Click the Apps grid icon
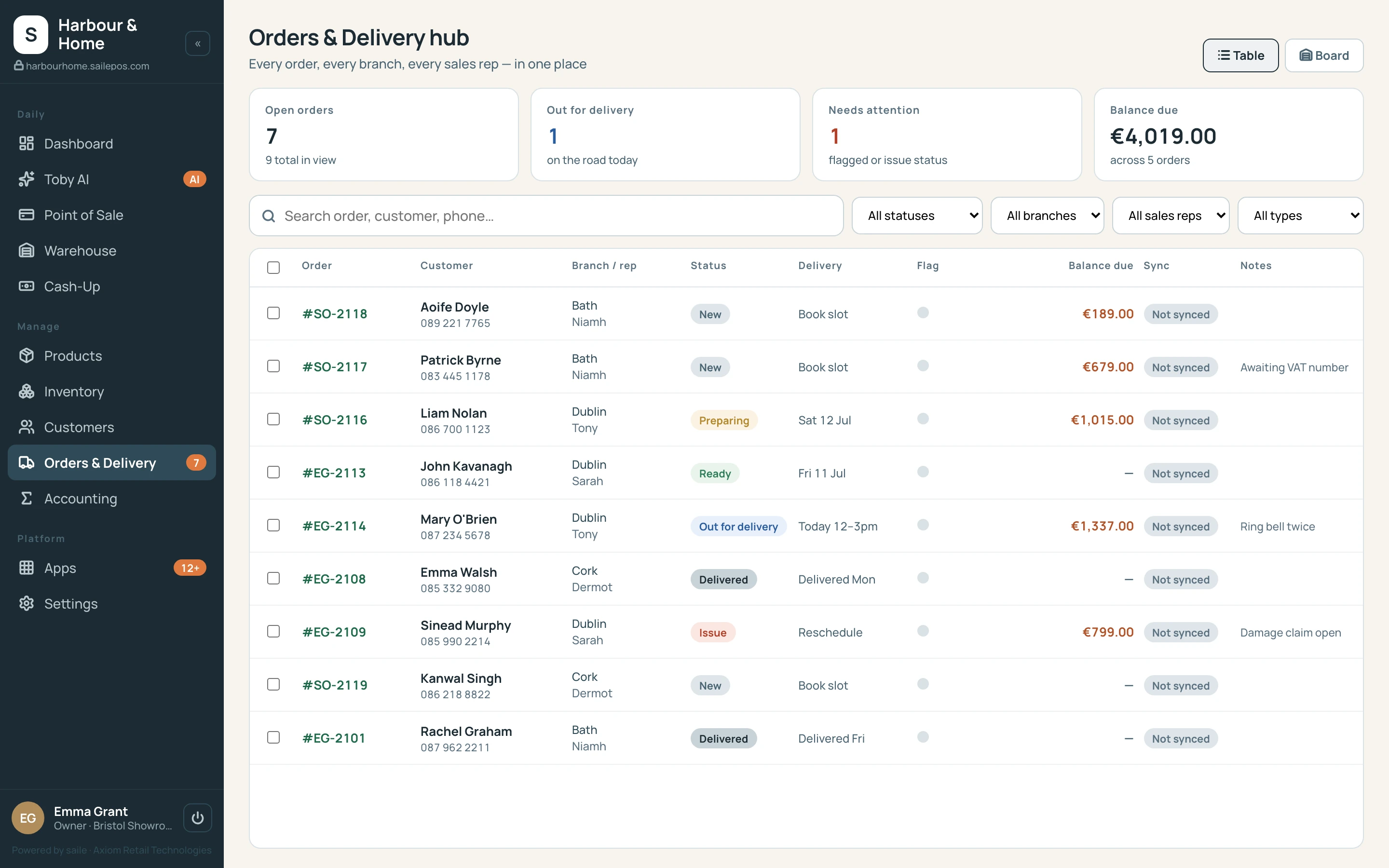 point(27,568)
